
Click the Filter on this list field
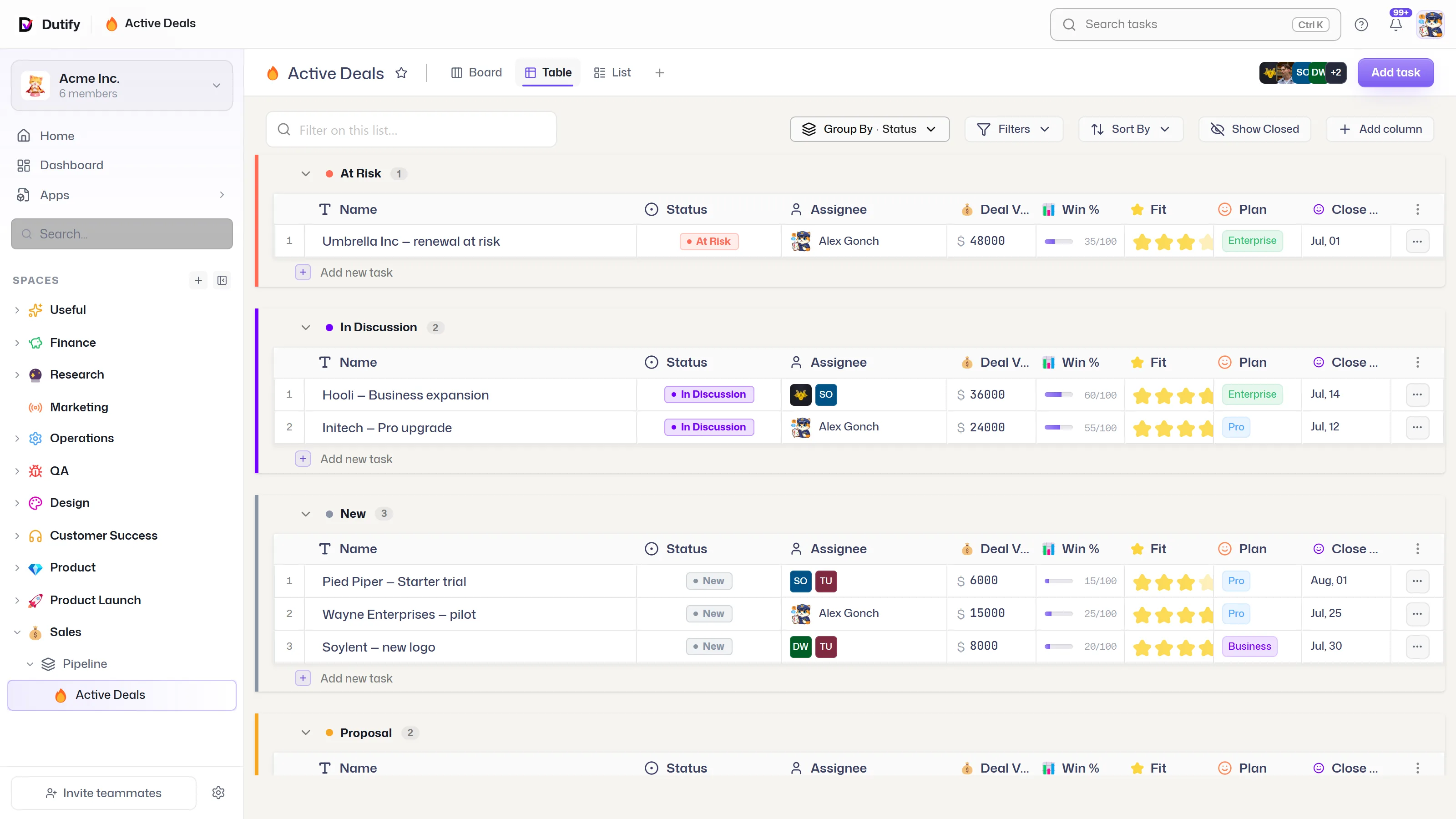tap(411, 129)
